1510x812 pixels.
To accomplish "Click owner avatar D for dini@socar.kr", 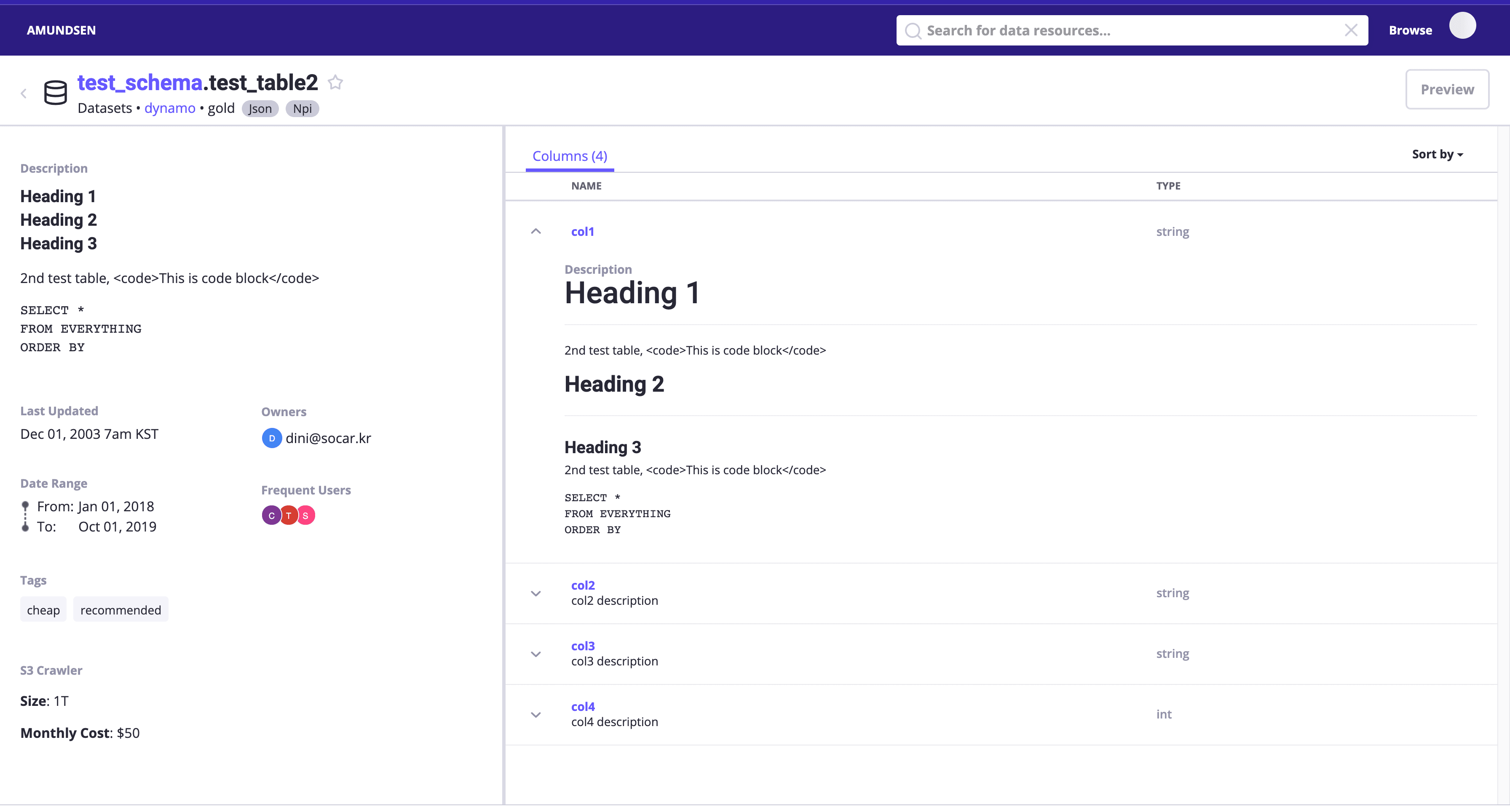I will pyautogui.click(x=271, y=438).
